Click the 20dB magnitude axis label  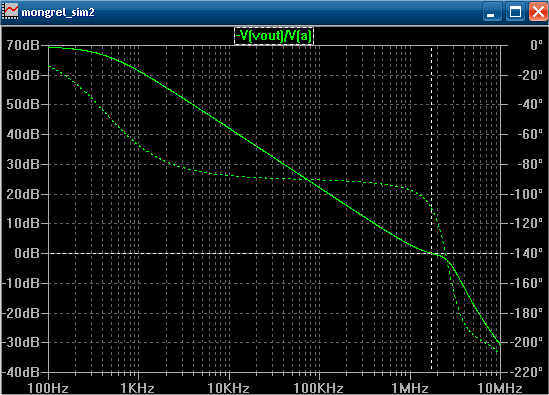coord(23,194)
